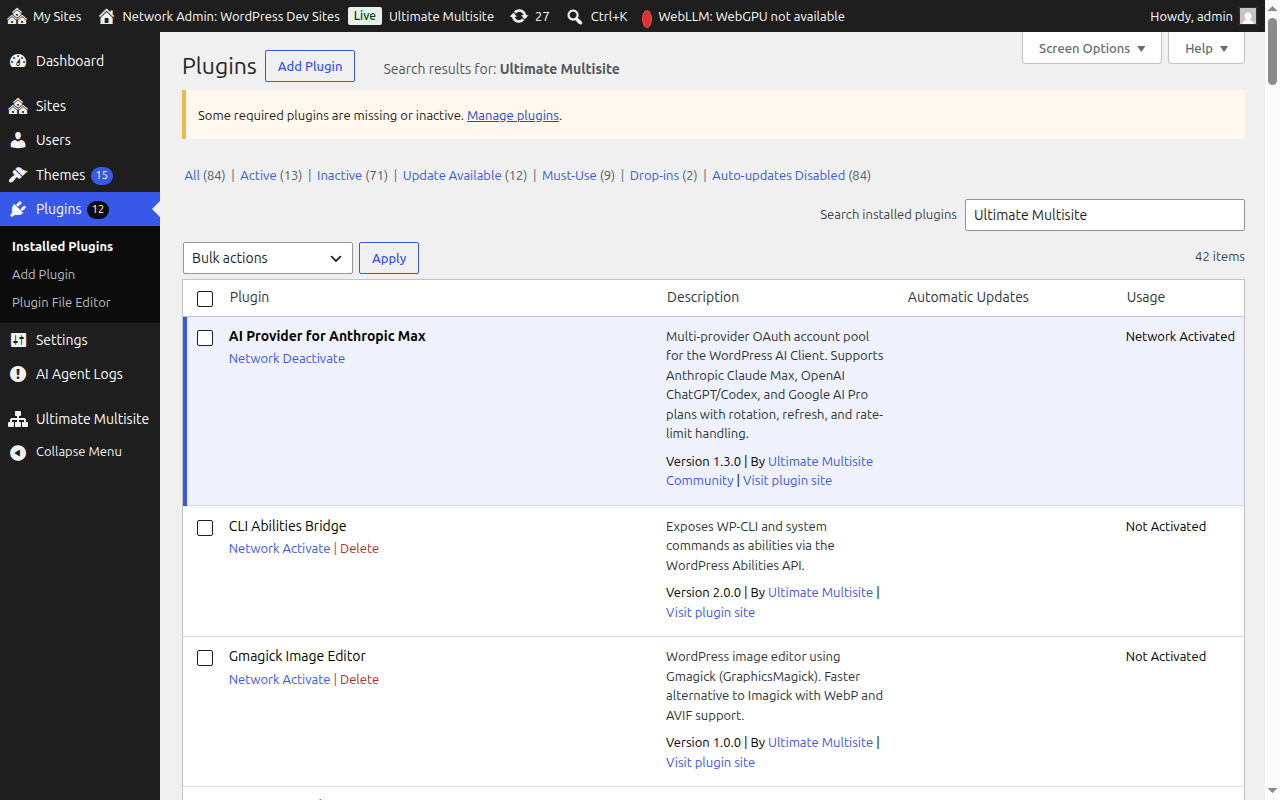Visit plugin site for CLI Abilities Bridge
The height and width of the screenshot is (800, 1280).
coord(710,612)
